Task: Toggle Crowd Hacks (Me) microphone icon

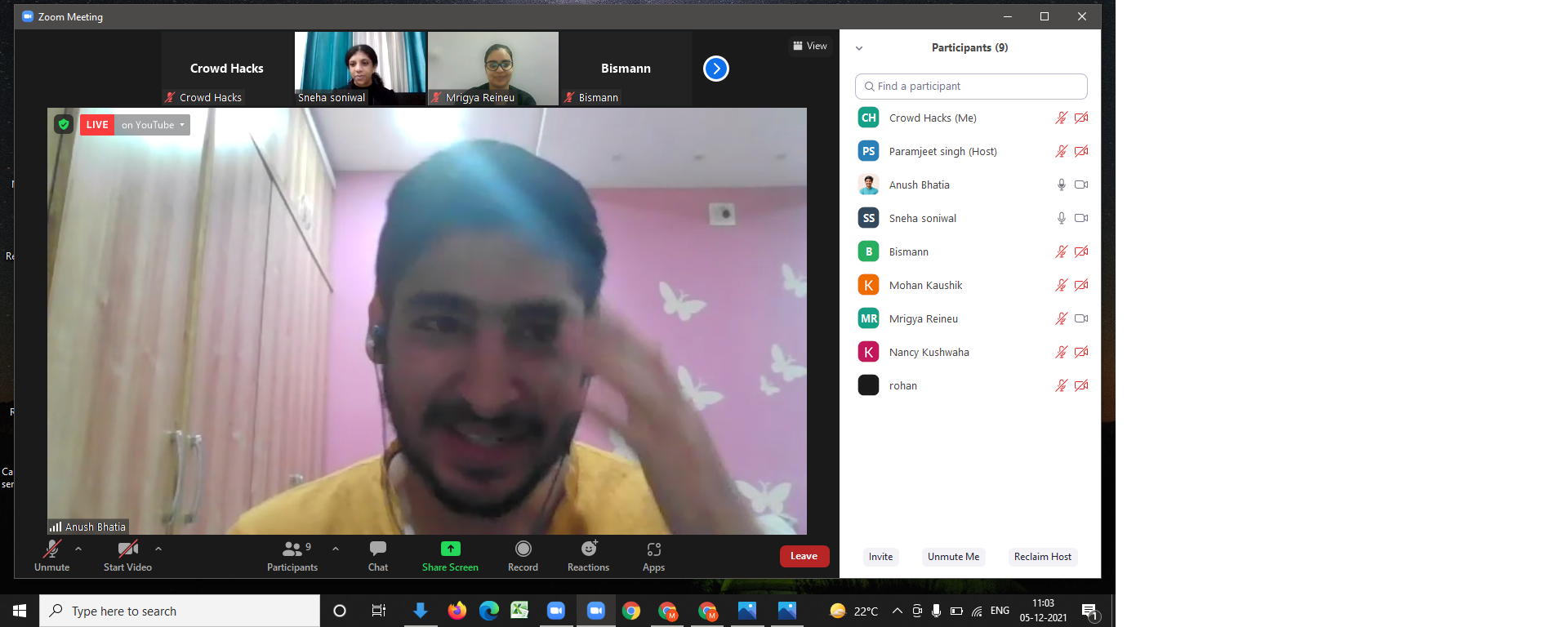Action: [x=1061, y=118]
